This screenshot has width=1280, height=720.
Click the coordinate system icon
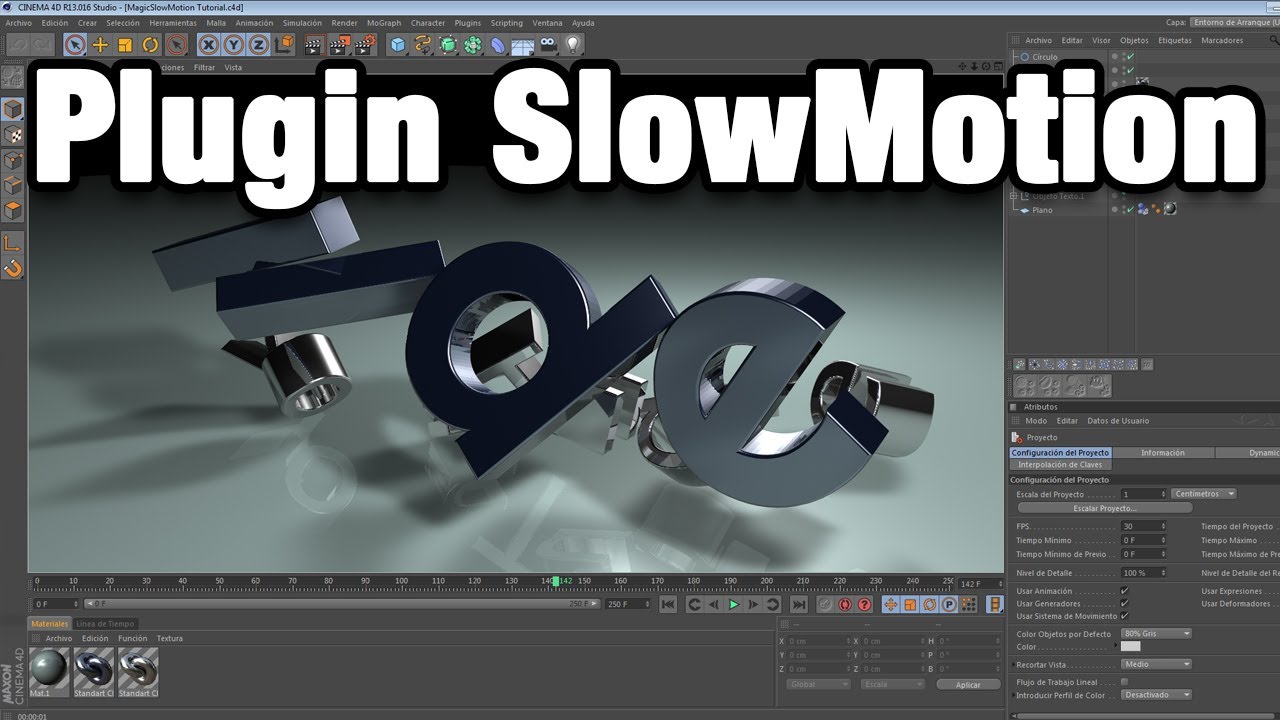click(284, 45)
